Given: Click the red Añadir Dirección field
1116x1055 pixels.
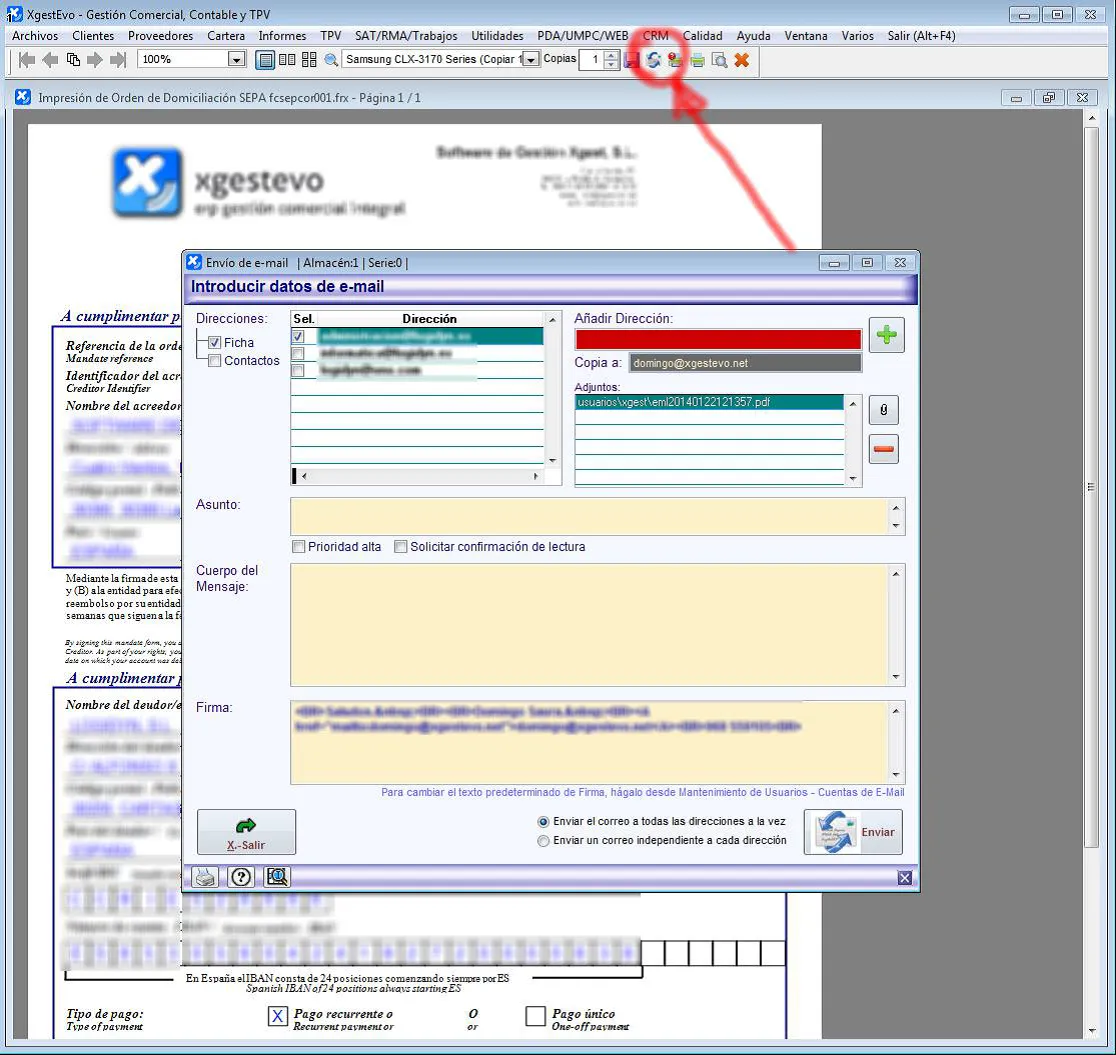Looking at the screenshot, I should pos(717,340).
